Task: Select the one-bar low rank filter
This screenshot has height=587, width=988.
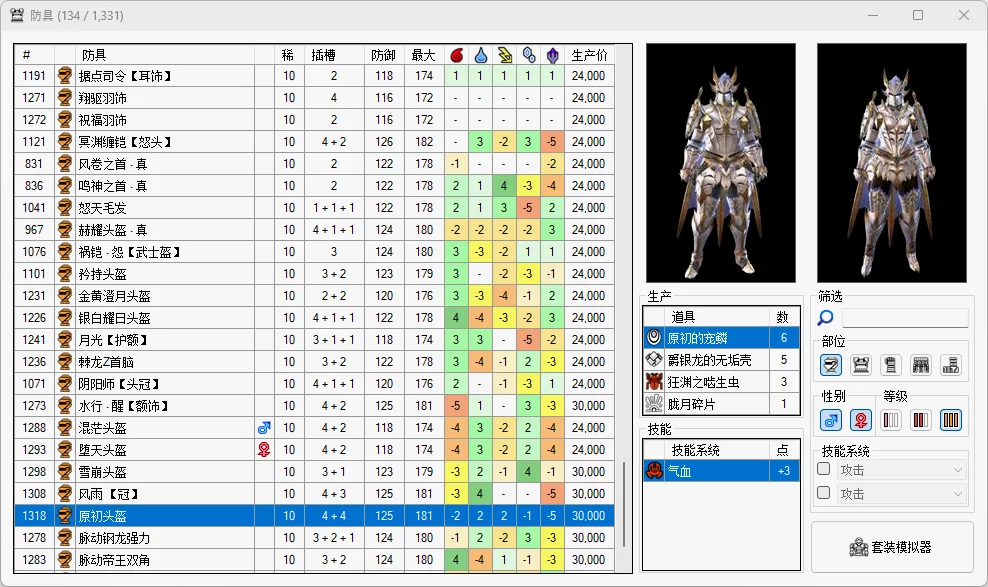Action: [890, 420]
